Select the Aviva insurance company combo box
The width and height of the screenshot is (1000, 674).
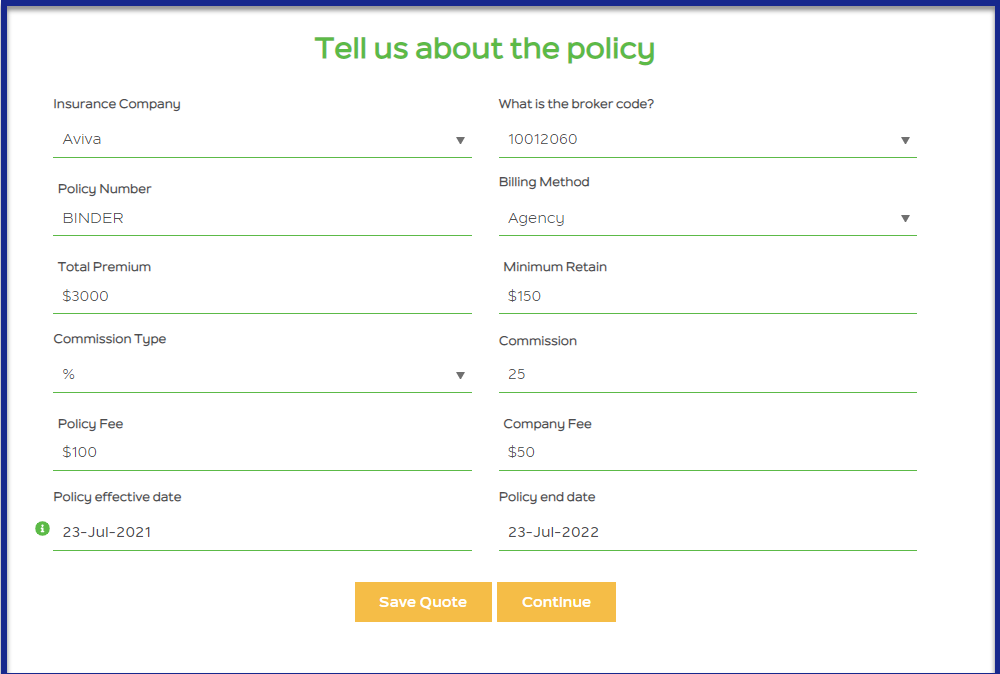262,140
